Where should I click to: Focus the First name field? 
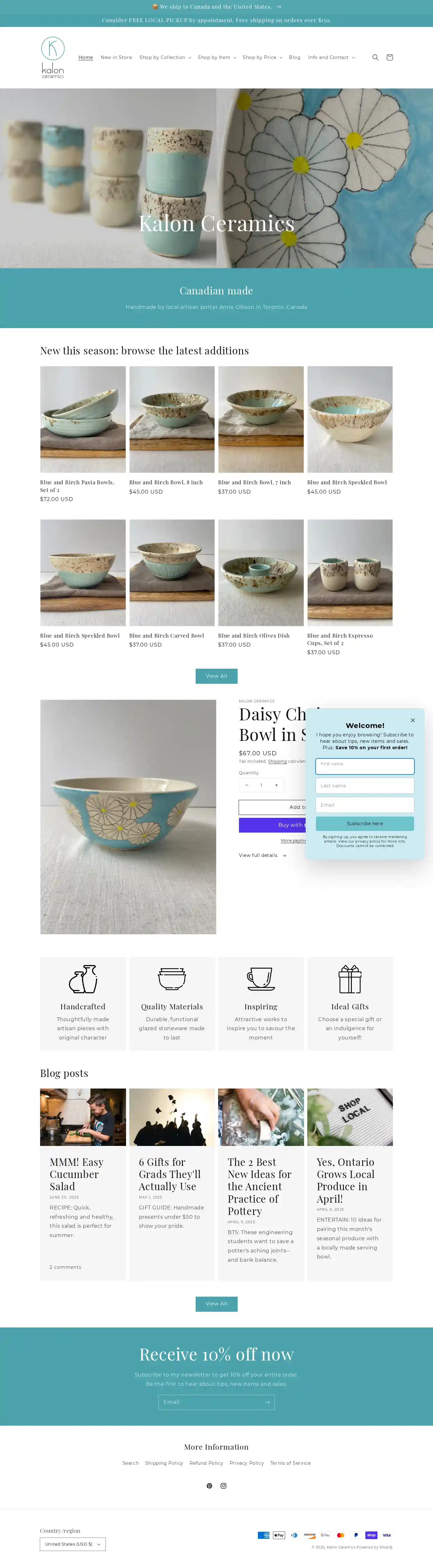pyautogui.click(x=365, y=766)
